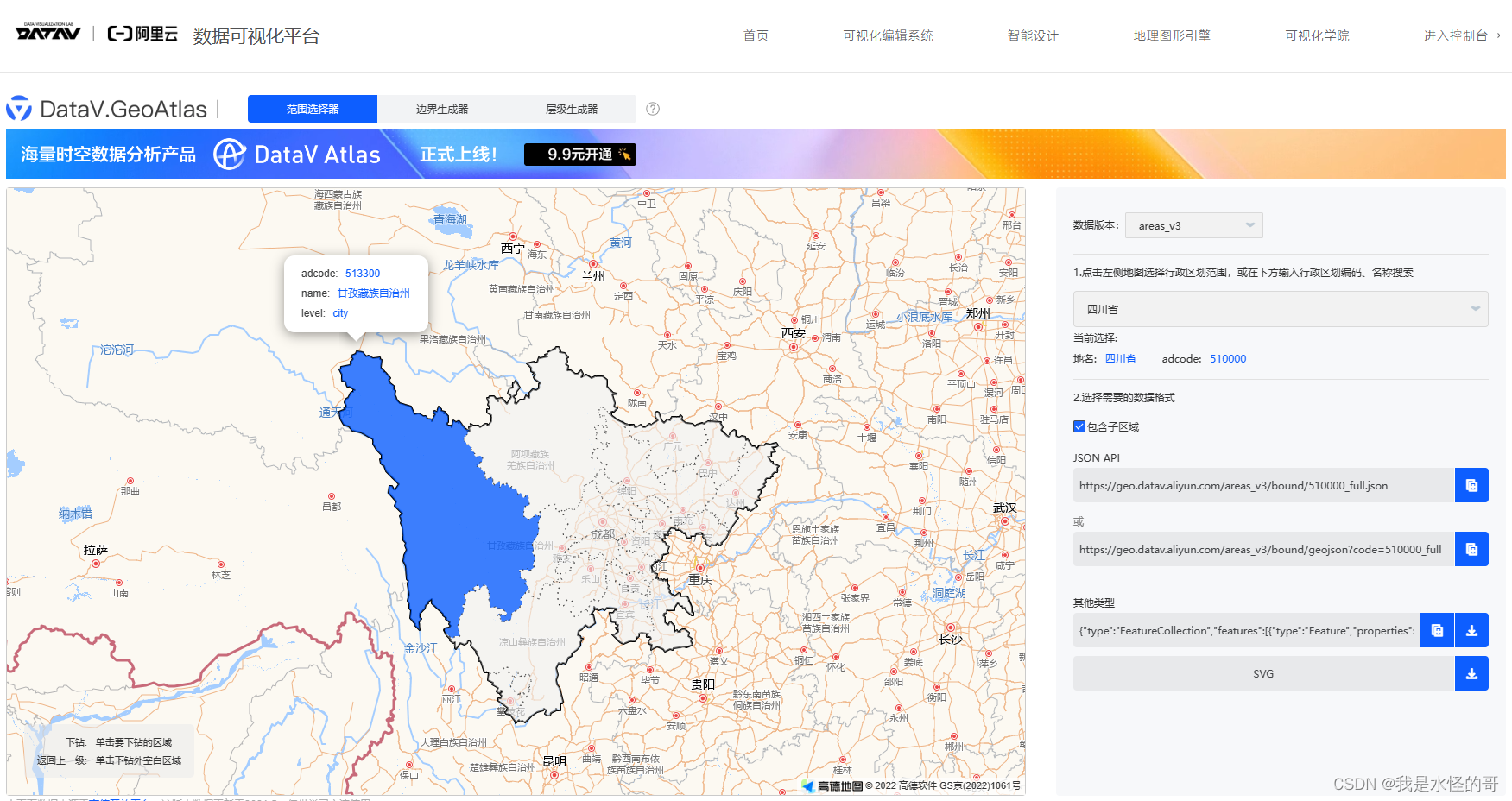Image resolution: width=1512 pixels, height=801 pixels.
Task: Open 智能设计 menu item
Action: tap(1033, 35)
